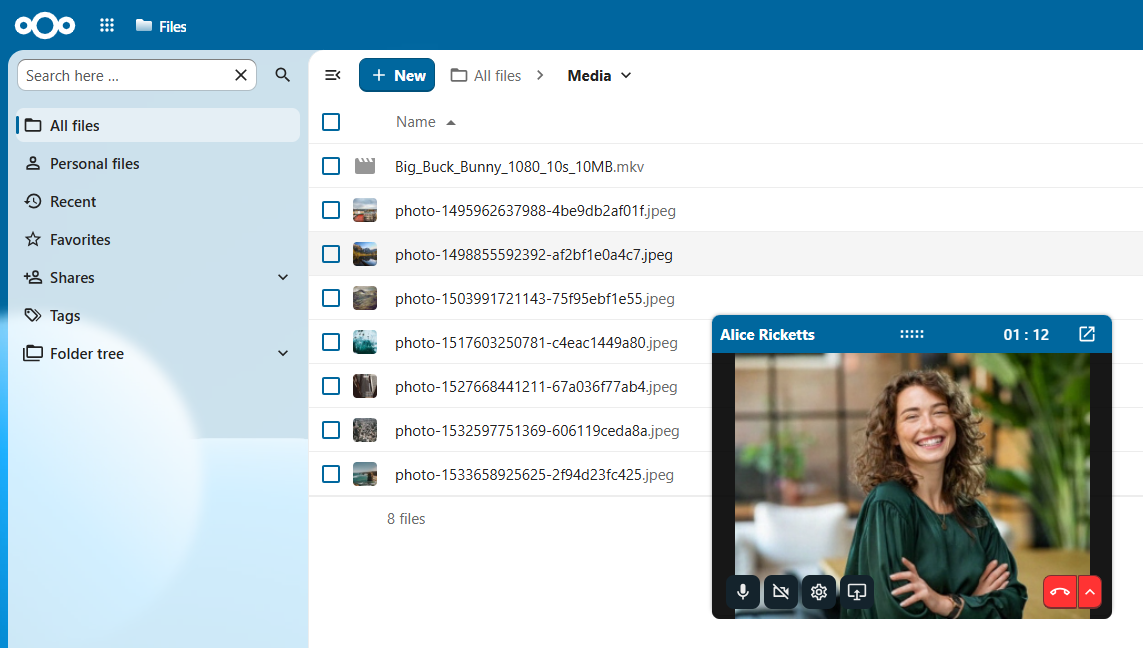Open Recent in sidebar

click(x=157, y=201)
